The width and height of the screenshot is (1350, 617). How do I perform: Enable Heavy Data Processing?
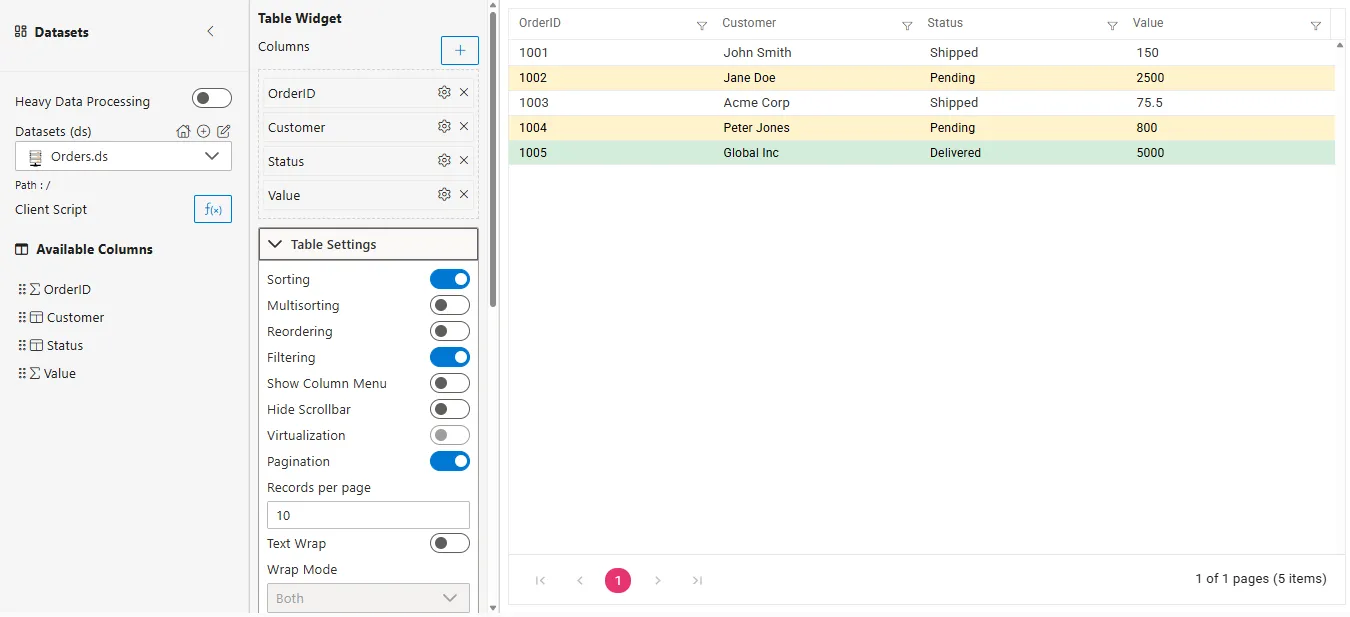tap(211, 97)
